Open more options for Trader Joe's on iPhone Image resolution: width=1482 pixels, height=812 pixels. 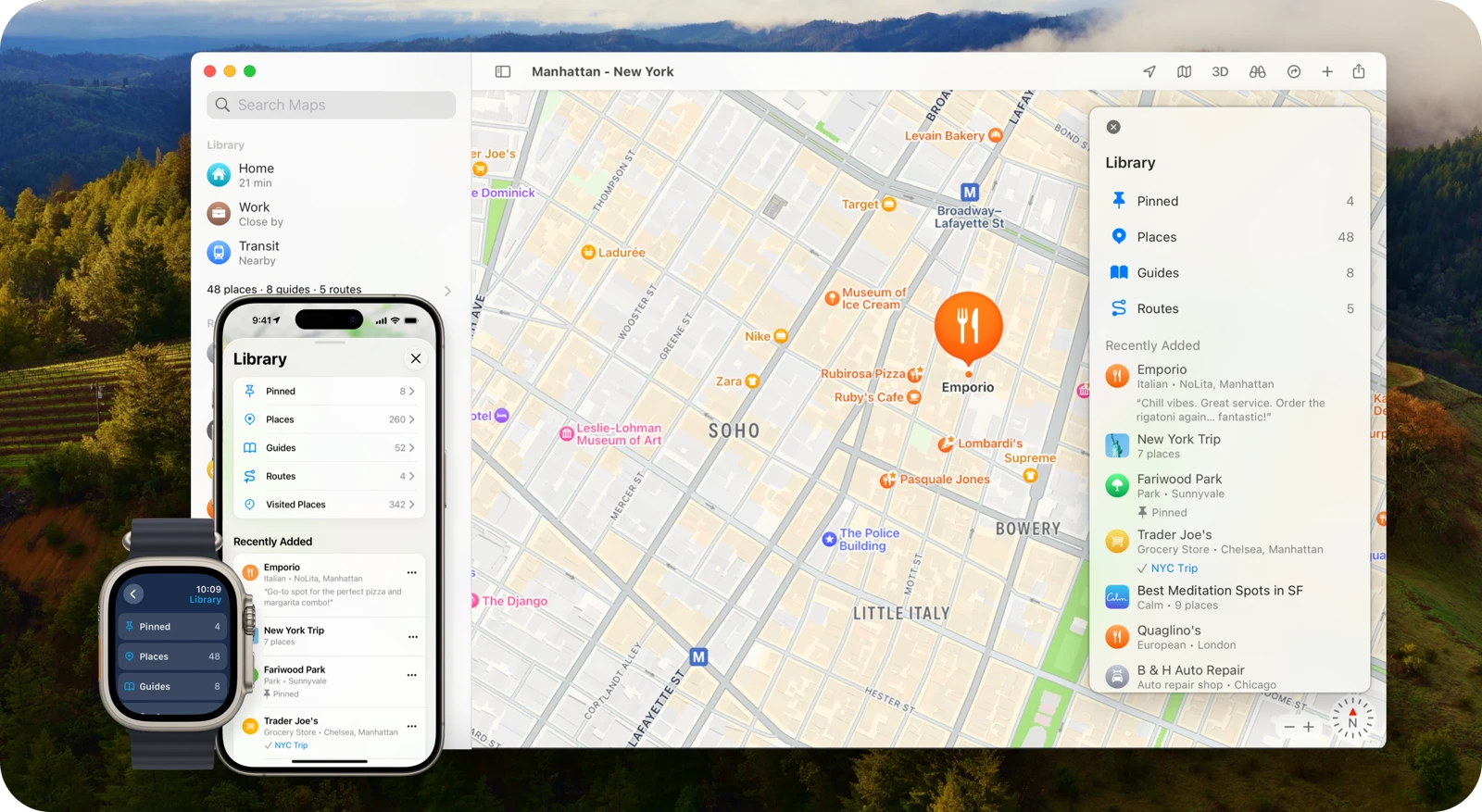click(412, 726)
